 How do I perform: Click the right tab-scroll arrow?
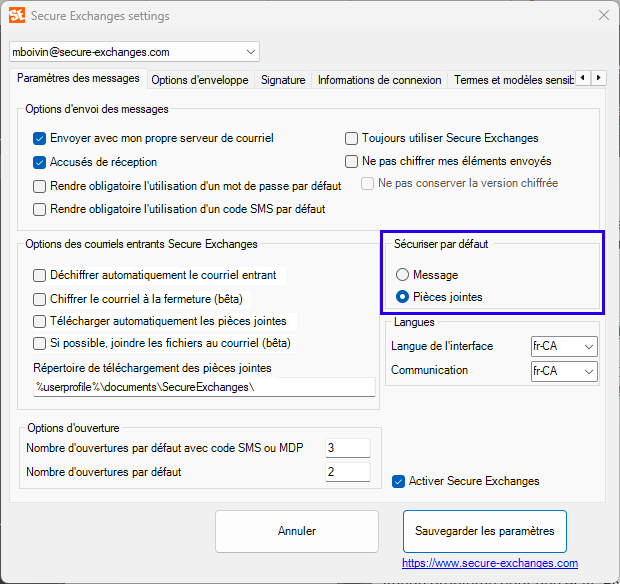point(598,77)
